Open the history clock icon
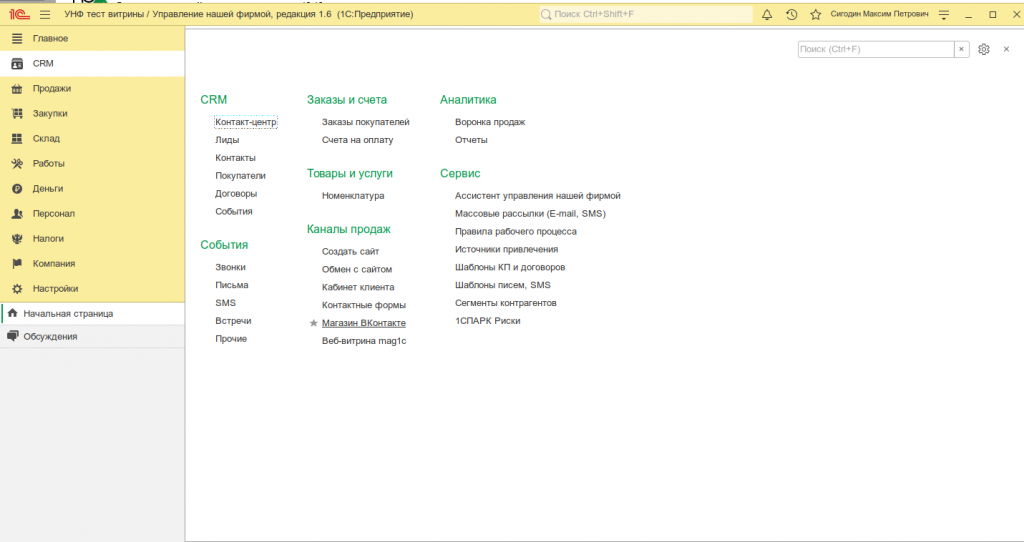Image resolution: width=1024 pixels, height=542 pixels. (x=792, y=14)
